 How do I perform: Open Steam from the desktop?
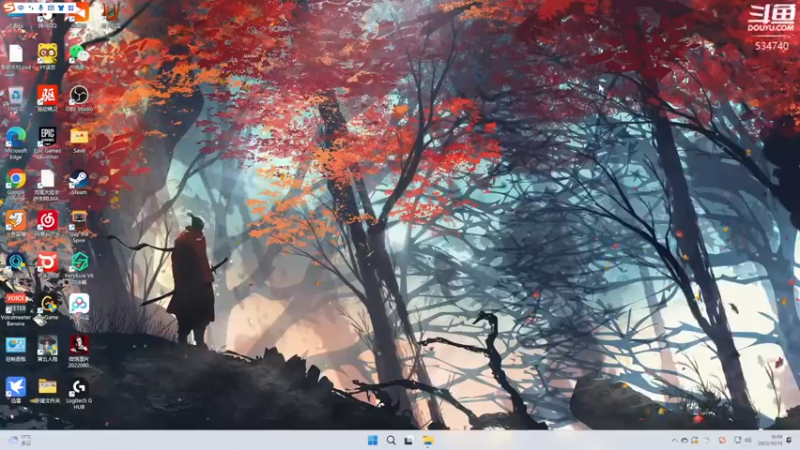coord(79,179)
